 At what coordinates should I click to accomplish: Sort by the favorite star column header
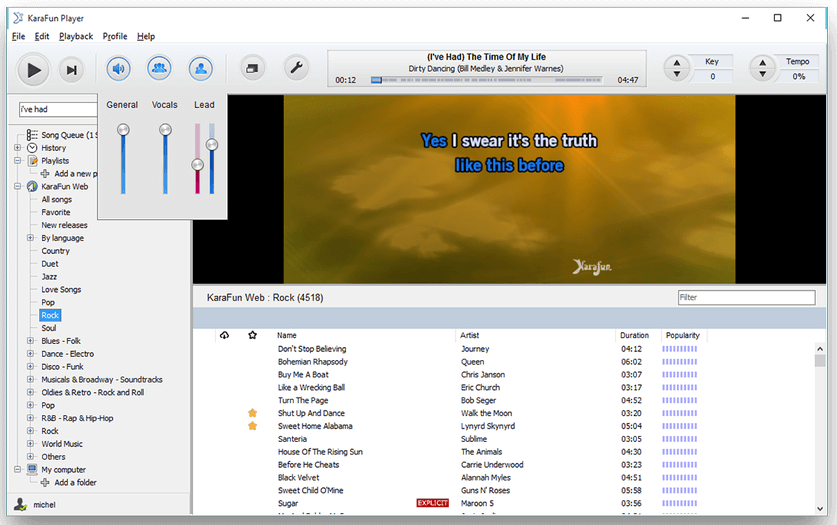pos(252,335)
